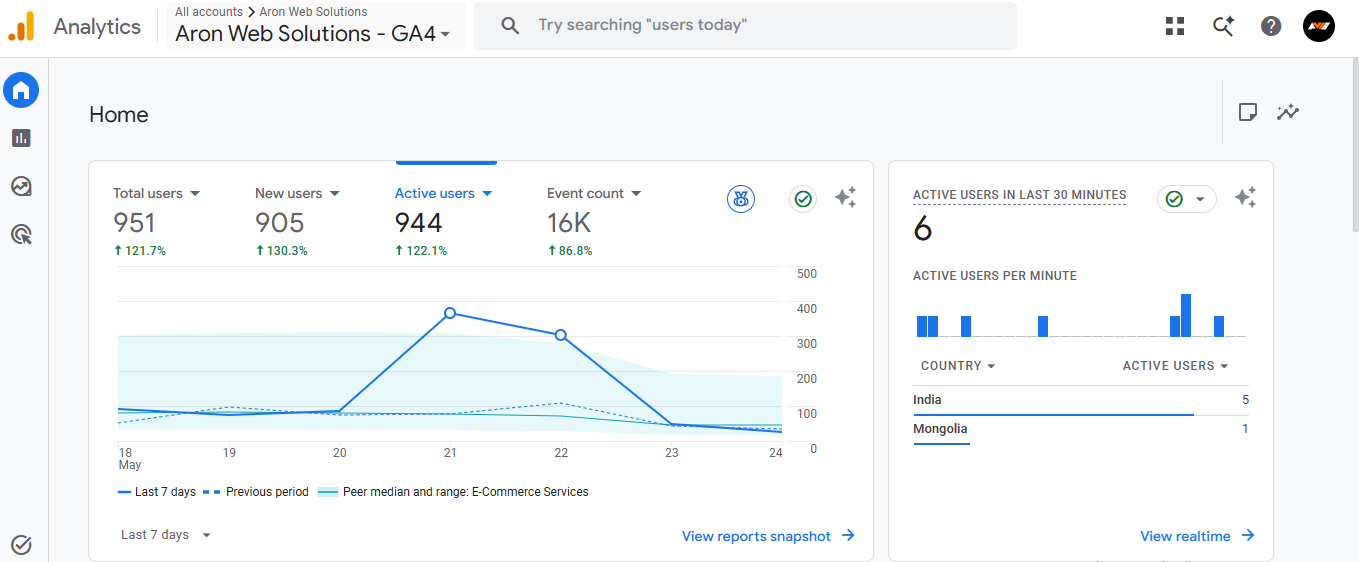Image resolution: width=1359 pixels, height=562 pixels.
Task: Click the India country row
Action: coord(1081,400)
